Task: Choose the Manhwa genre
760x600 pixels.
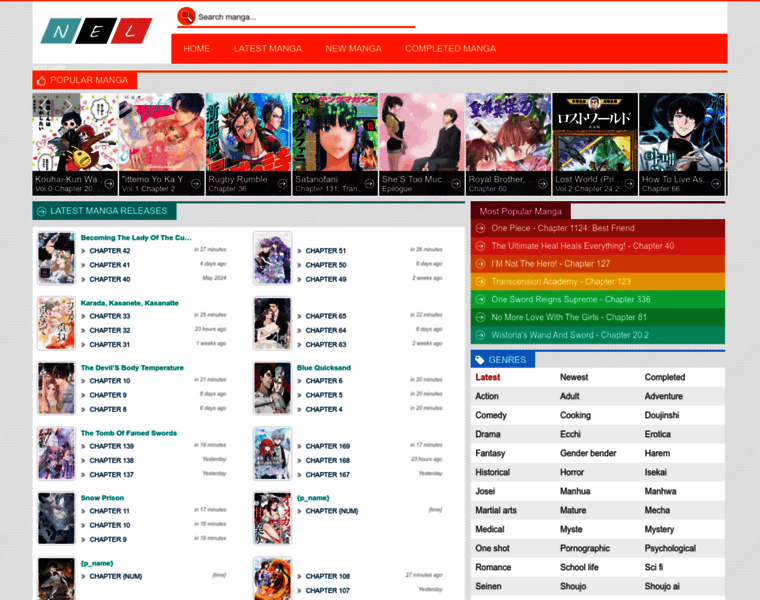Action: (x=660, y=491)
